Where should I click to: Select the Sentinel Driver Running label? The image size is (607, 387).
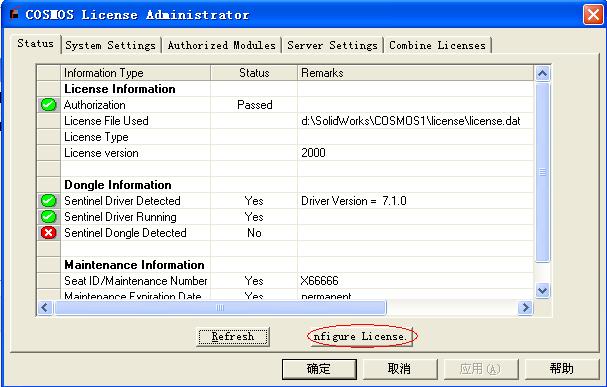(x=120, y=217)
